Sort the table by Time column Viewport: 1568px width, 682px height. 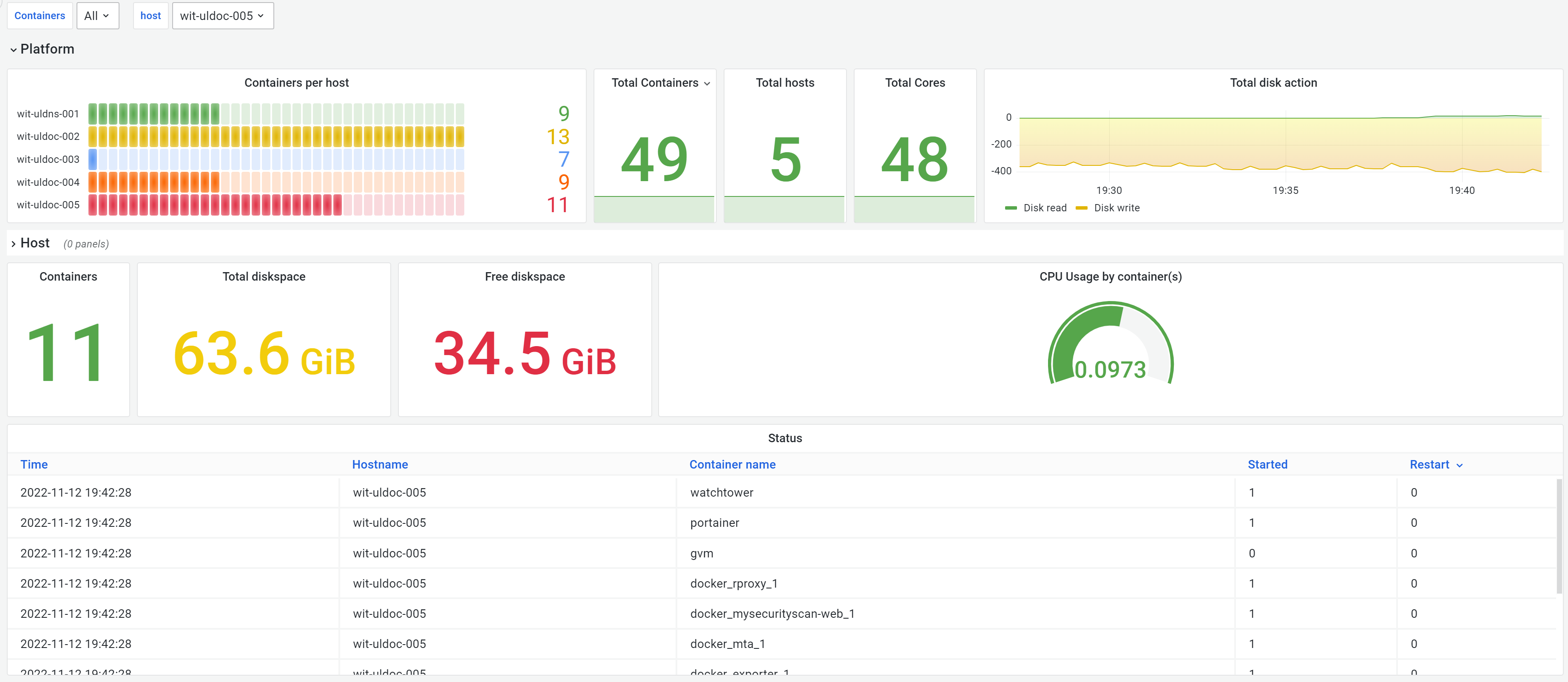tap(34, 465)
